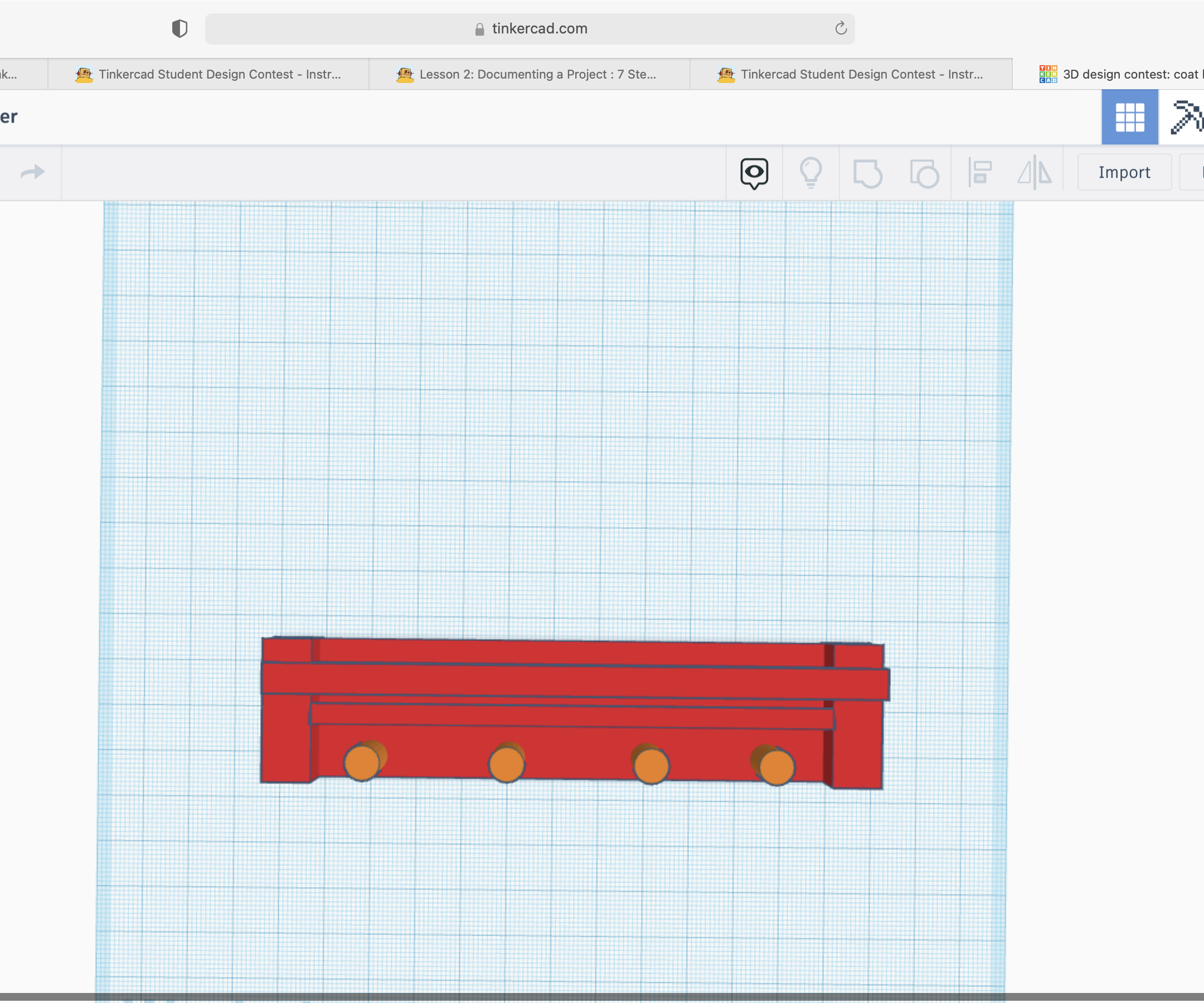Open the privacy shield report

pos(179,28)
